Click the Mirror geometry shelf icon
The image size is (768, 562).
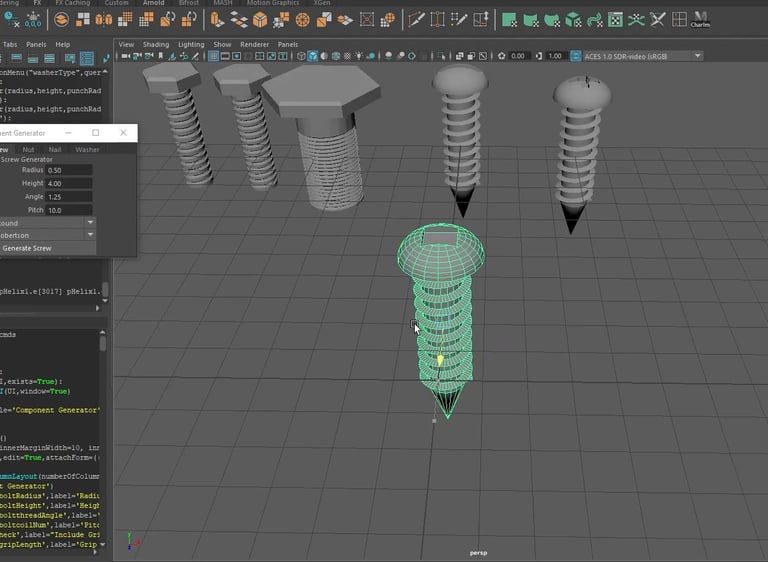tap(104, 20)
